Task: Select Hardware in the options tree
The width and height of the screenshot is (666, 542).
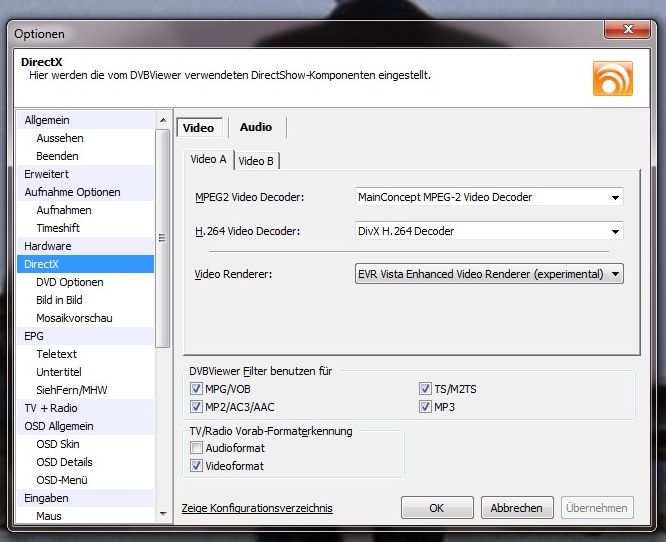Action: (48, 246)
